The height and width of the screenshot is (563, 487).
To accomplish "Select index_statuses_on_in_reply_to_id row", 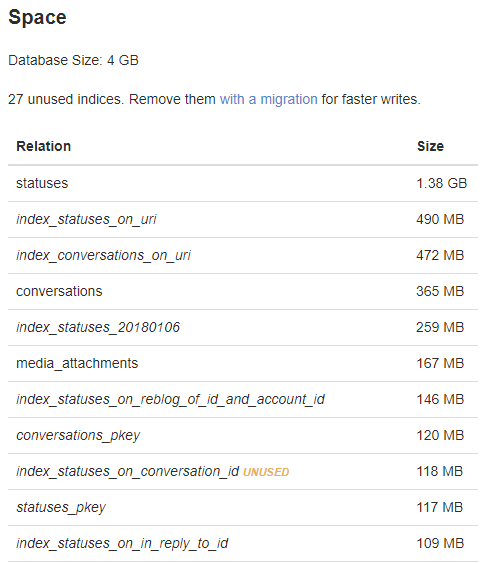I will (x=243, y=543).
